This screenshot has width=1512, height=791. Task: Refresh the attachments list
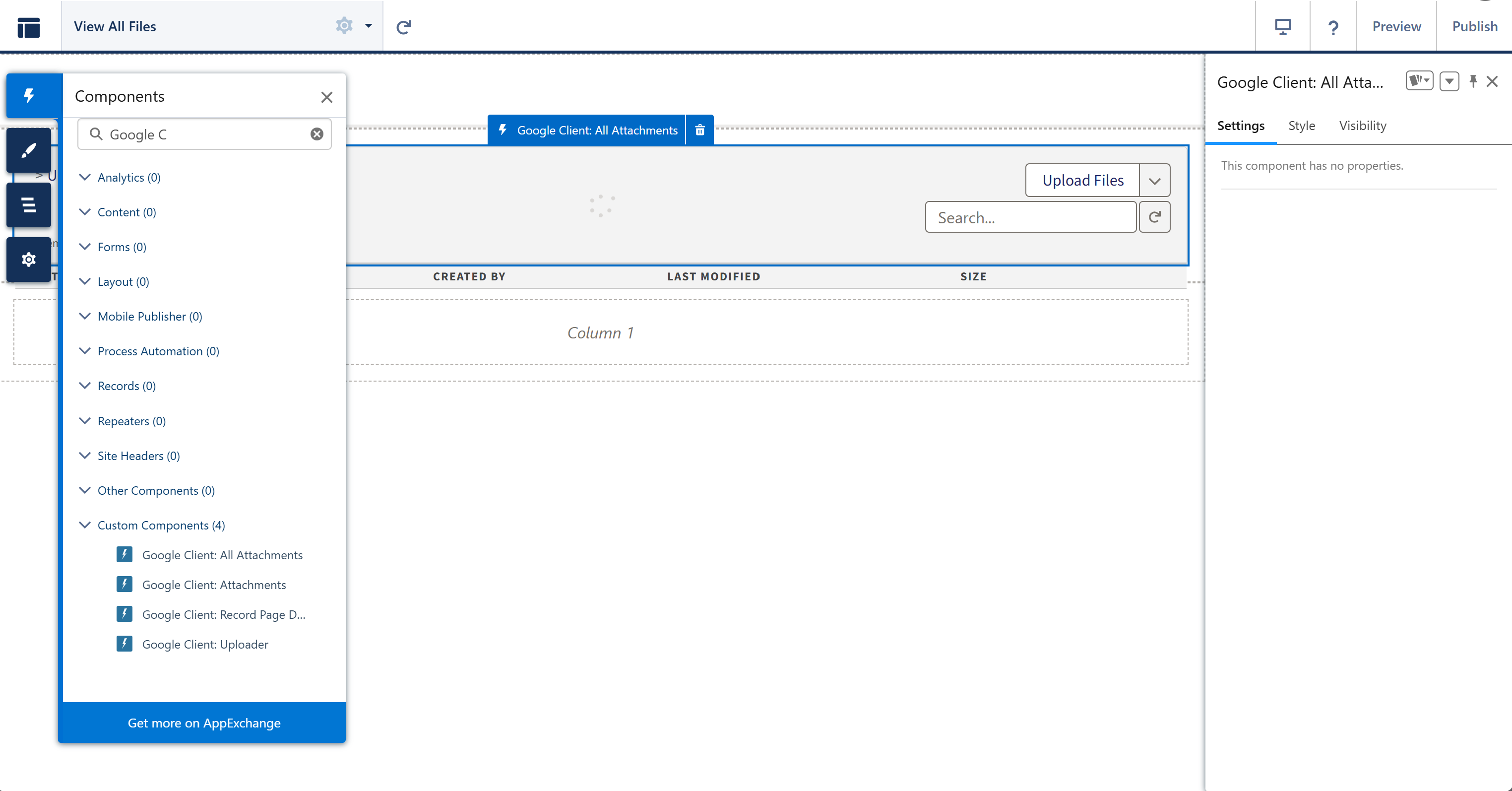click(x=1154, y=217)
